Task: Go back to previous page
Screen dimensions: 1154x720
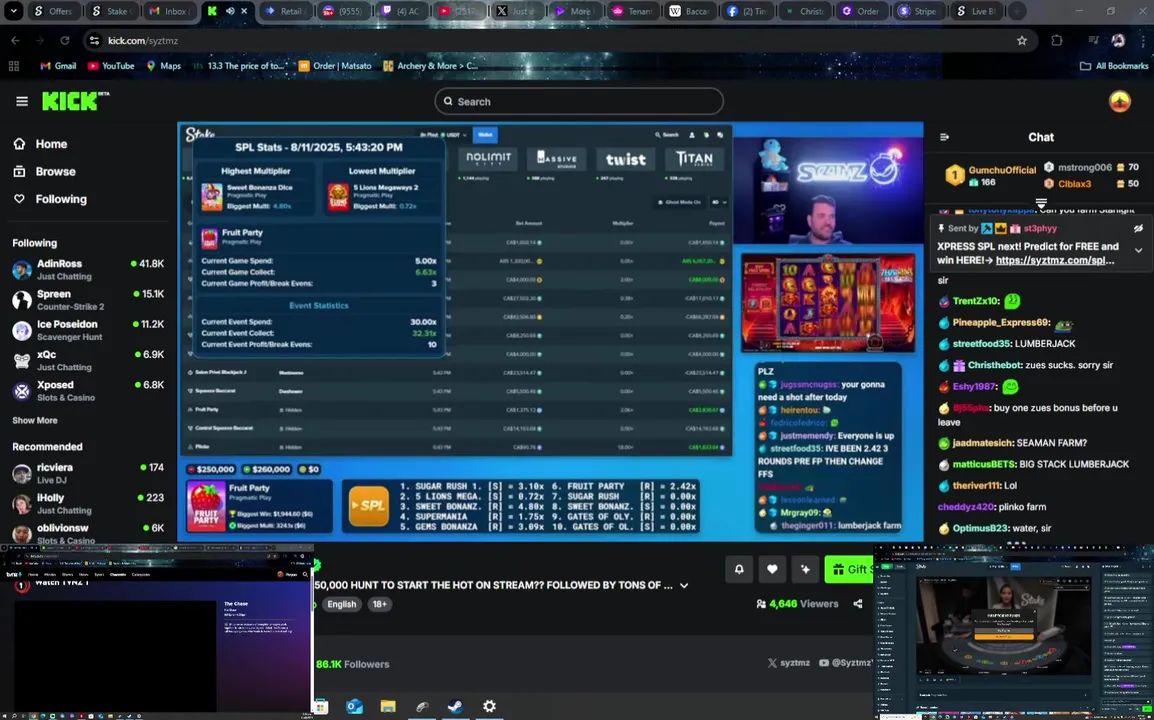Action: tap(15, 40)
